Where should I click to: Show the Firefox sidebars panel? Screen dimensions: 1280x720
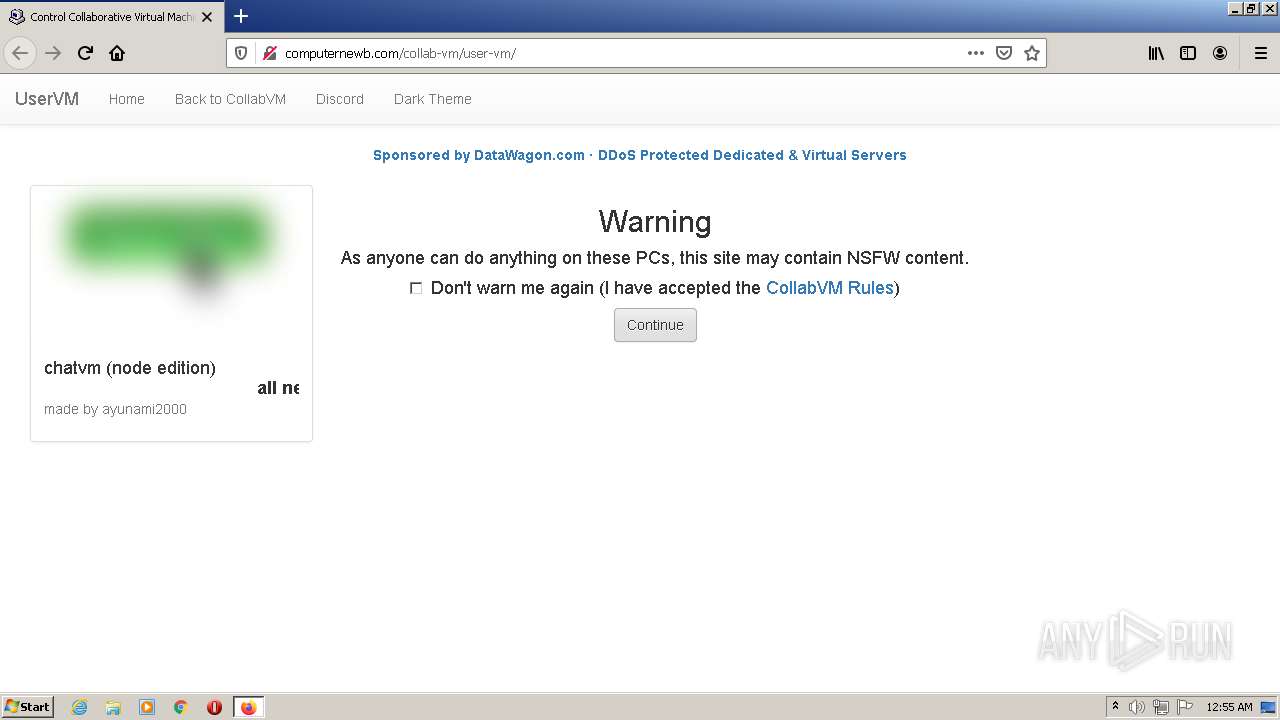(x=1188, y=53)
